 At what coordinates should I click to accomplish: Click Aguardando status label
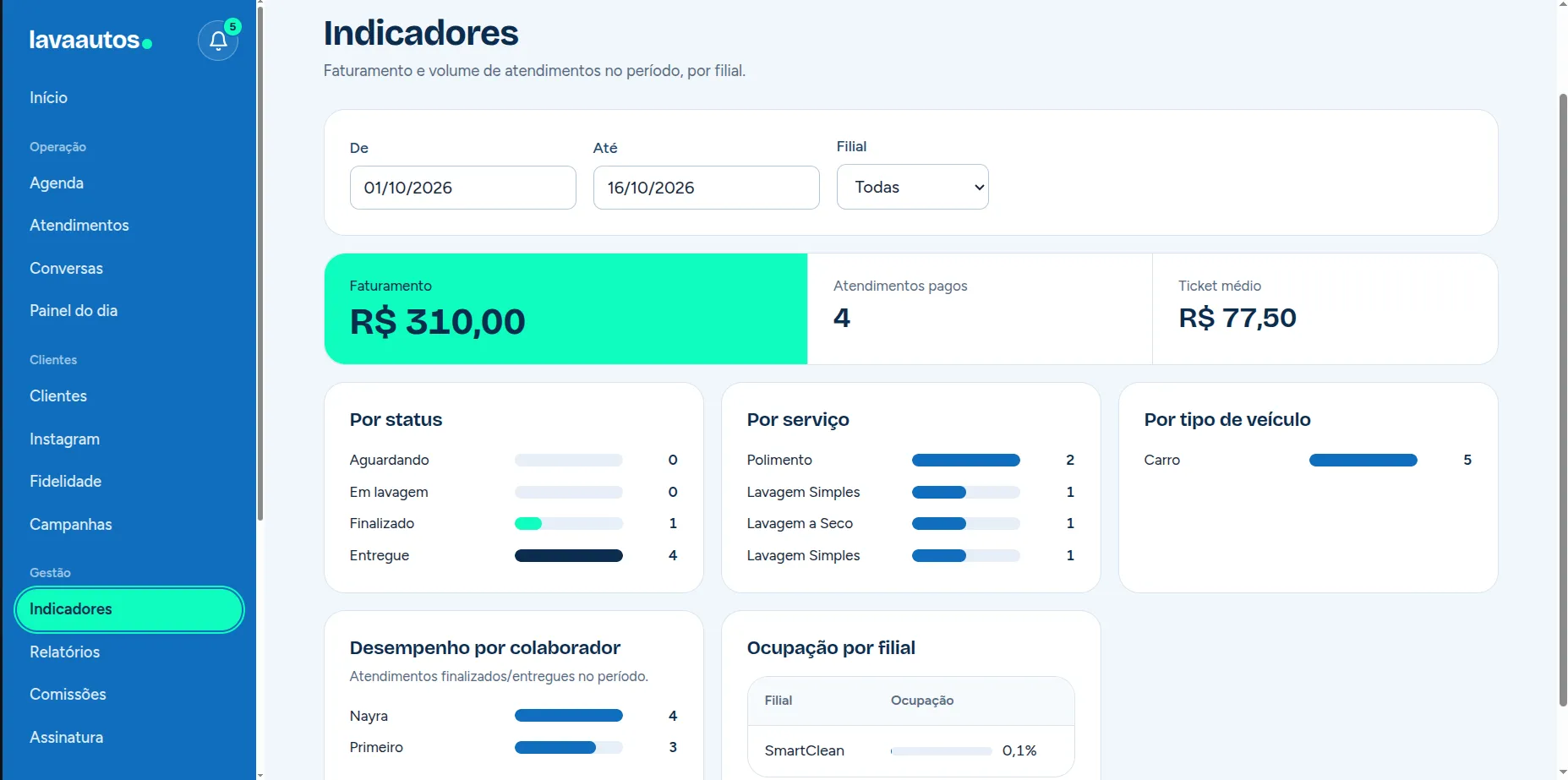(x=389, y=461)
